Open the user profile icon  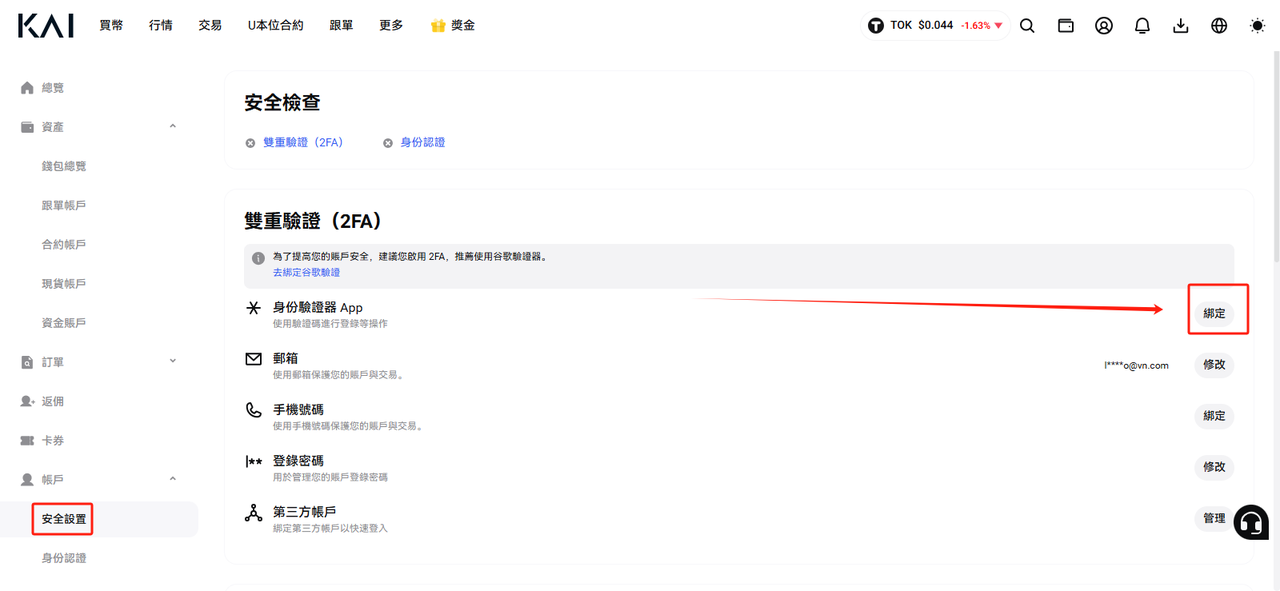click(1104, 26)
